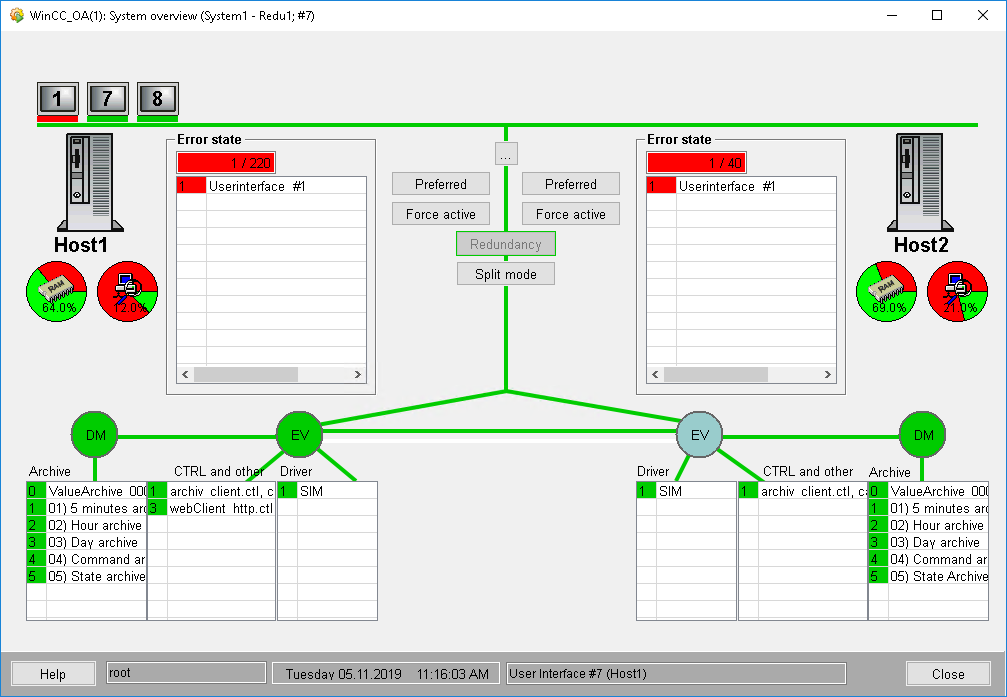1007x697 pixels.
Task: Click the left green EV manager circle
Action: (299, 434)
